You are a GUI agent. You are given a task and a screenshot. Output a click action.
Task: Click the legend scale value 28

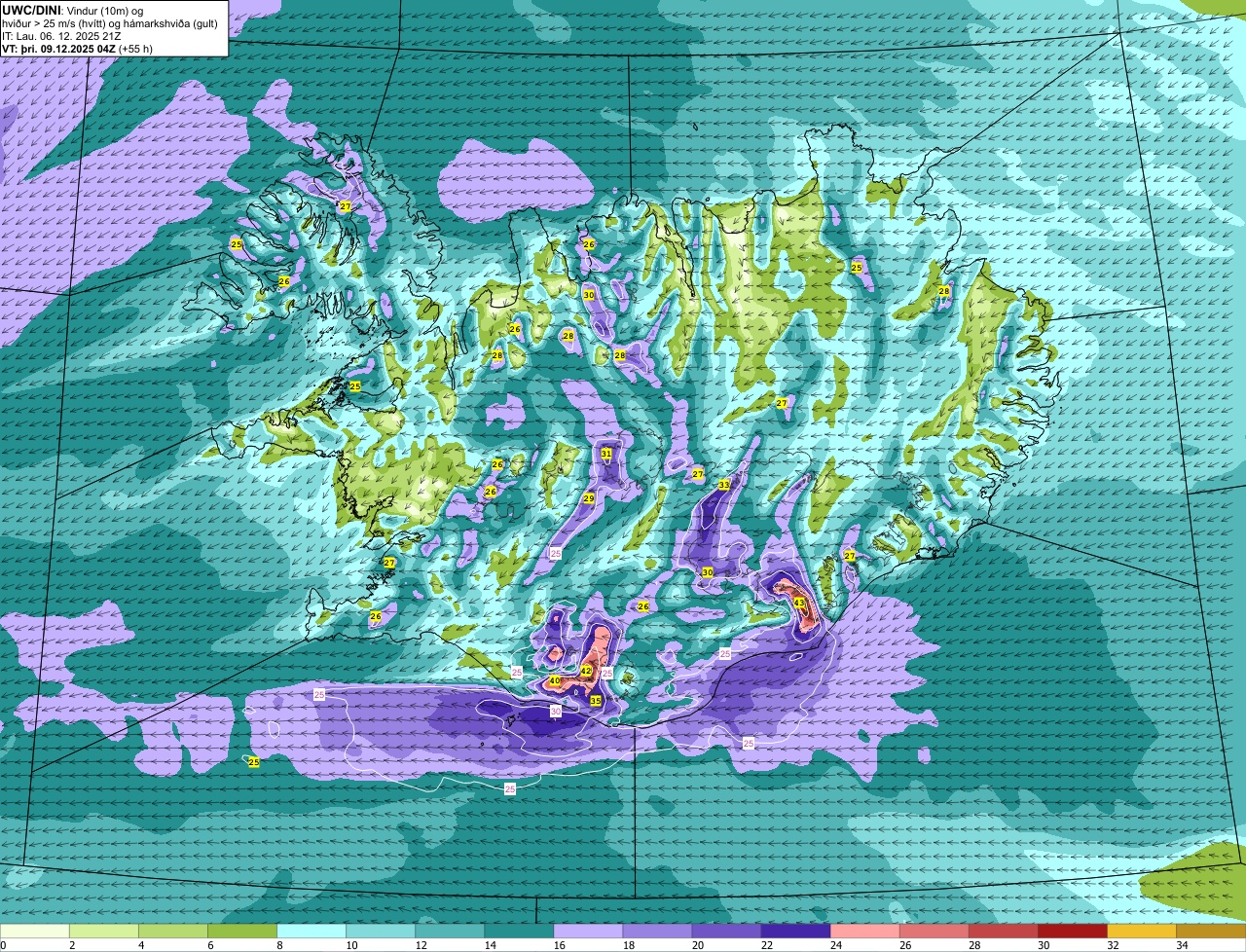pos(972,945)
